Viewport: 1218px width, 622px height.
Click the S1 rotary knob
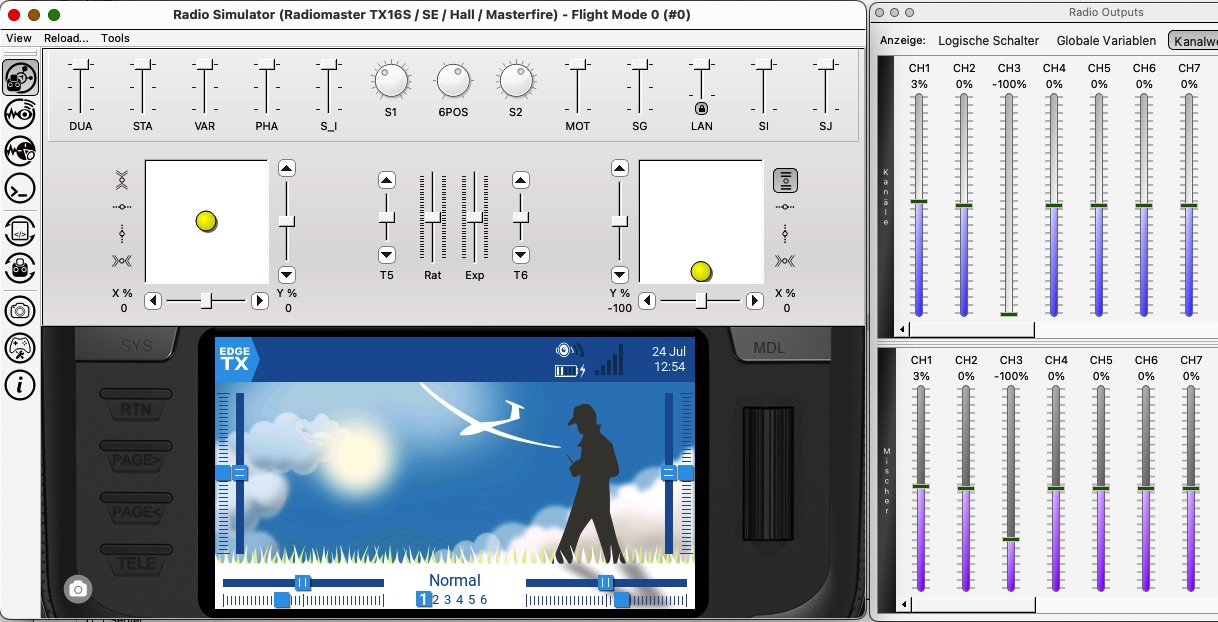pos(391,79)
